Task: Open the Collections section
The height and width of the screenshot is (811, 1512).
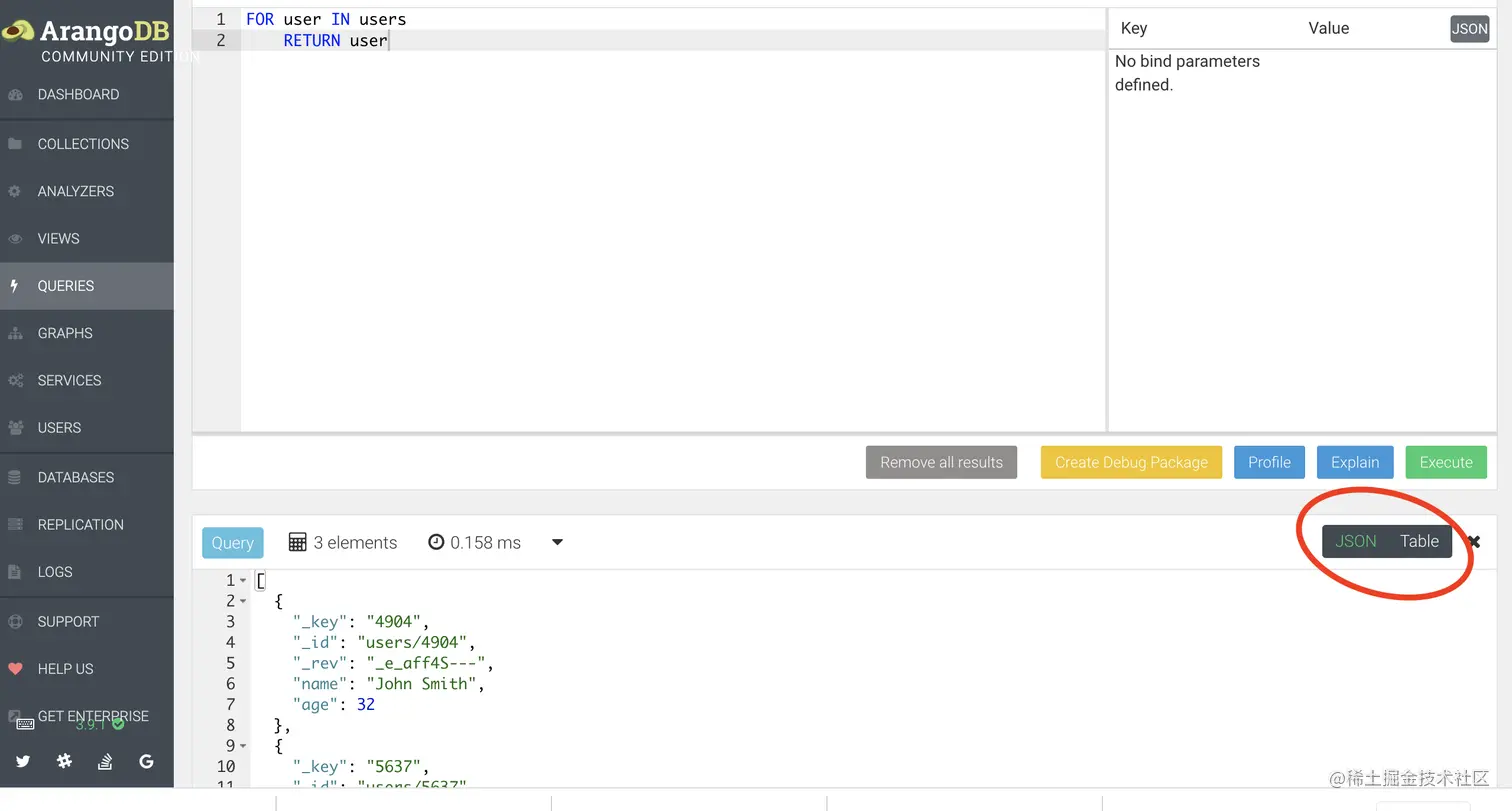Action: click(x=86, y=144)
